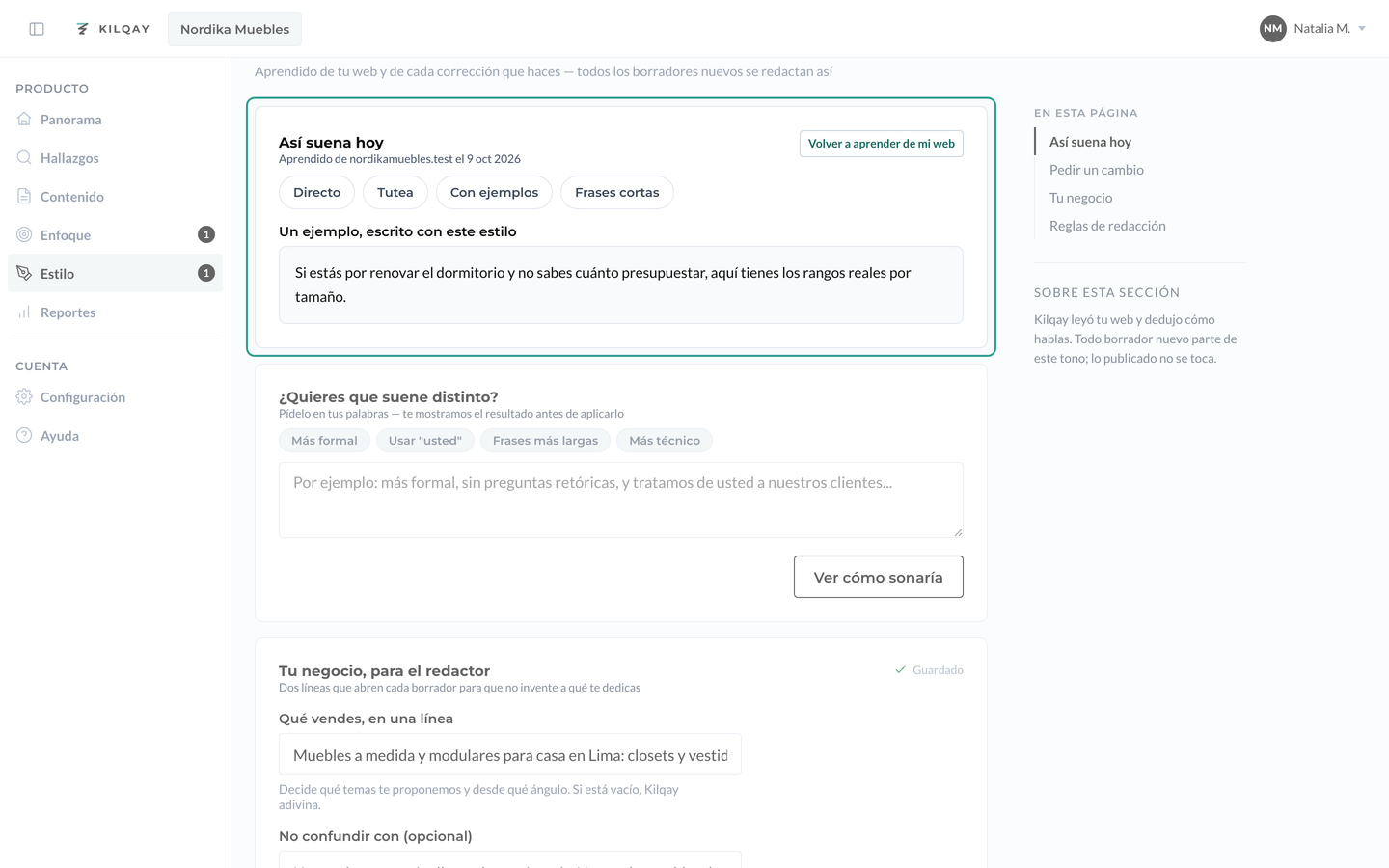This screenshot has width=1389, height=868.
Task: Click the Enfoque target icon
Action: pos(24,234)
